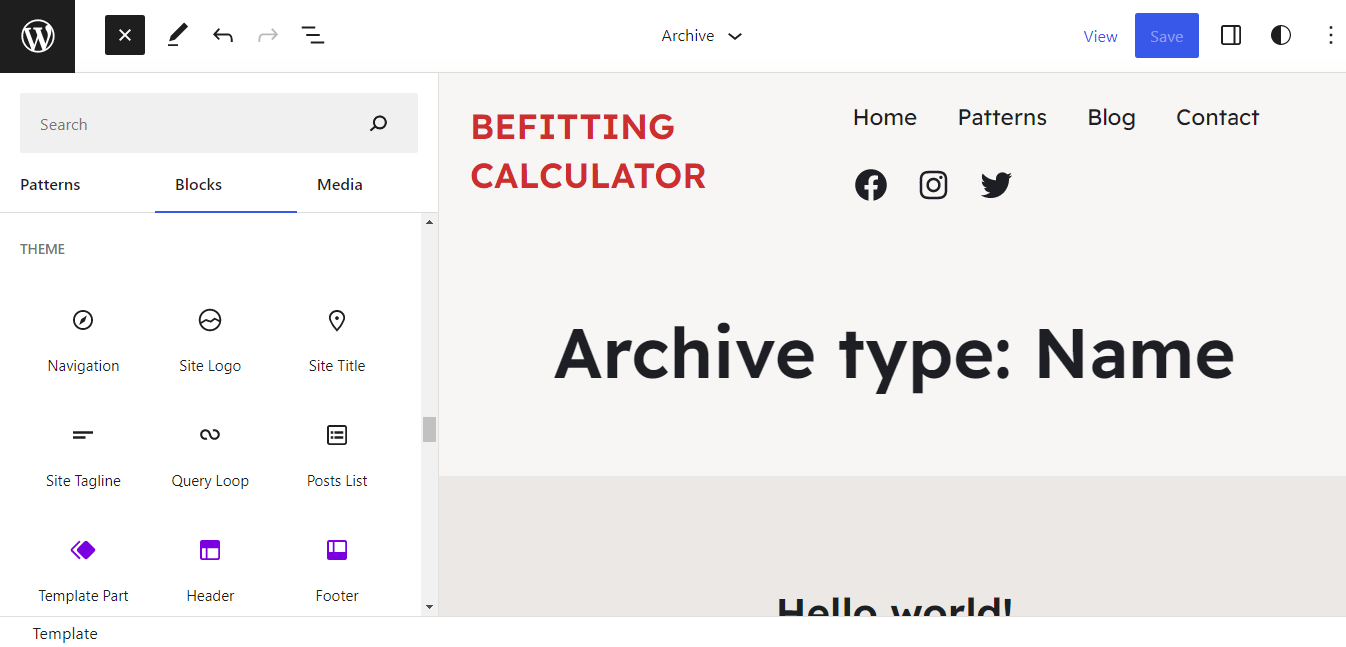Select the Site Title block
Viewport: 1346px width, 647px height.
(x=336, y=338)
